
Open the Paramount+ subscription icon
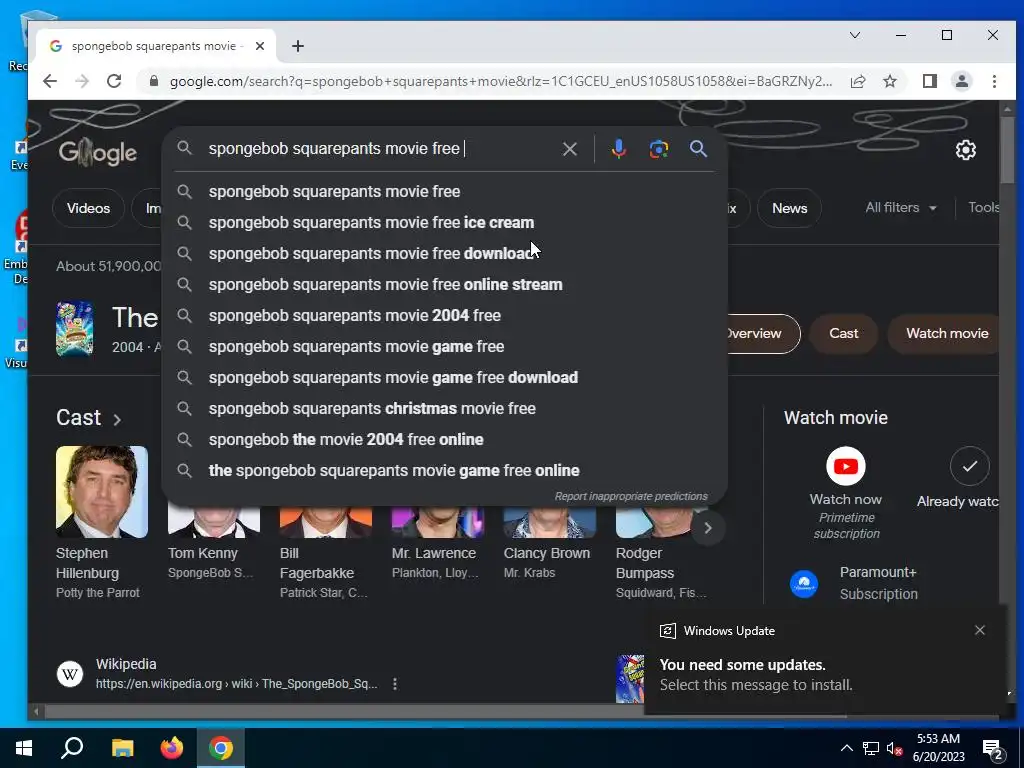[x=804, y=583]
